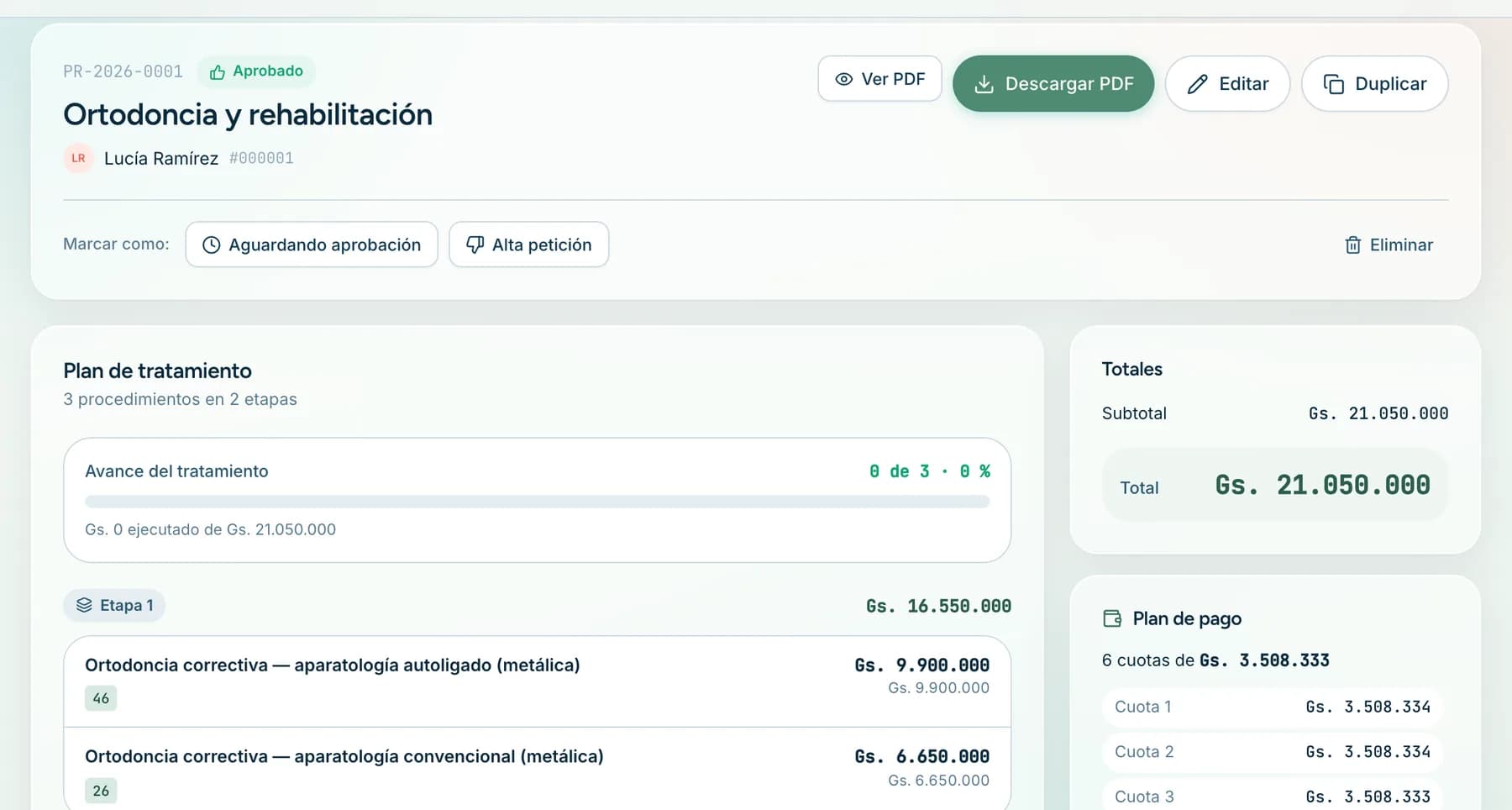Click the wallet icon beside Plan de pago
Screen dimensions: 1512x810
(1112, 618)
